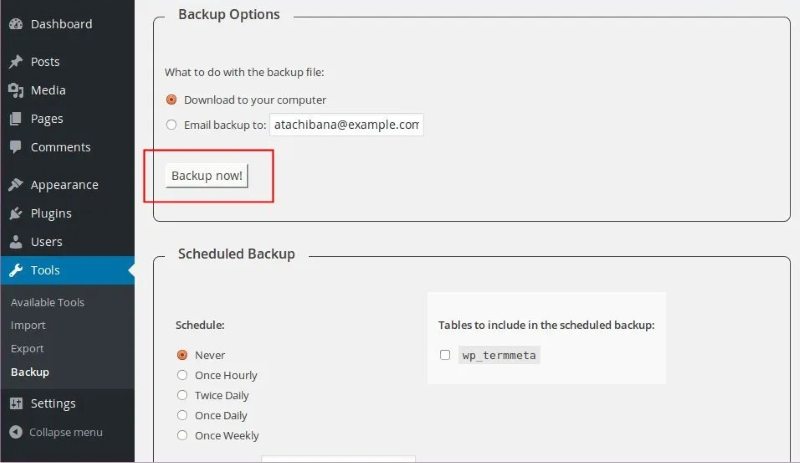Click the Appearance paintbrush icon
The height and width of the screenshot is (463, 800).
tap(16, 185)
